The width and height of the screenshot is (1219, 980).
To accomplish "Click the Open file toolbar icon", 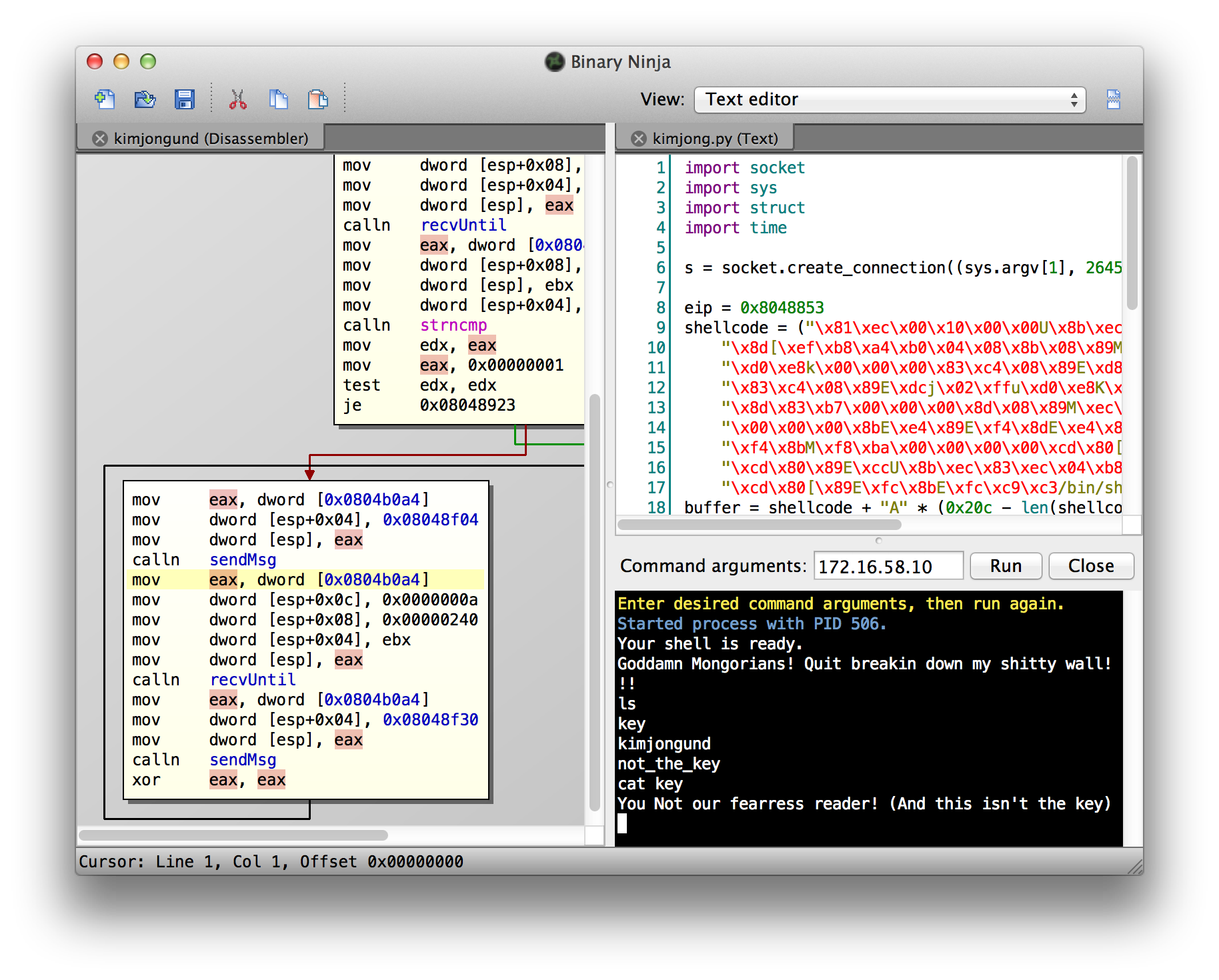I will [x=145, y=99].
